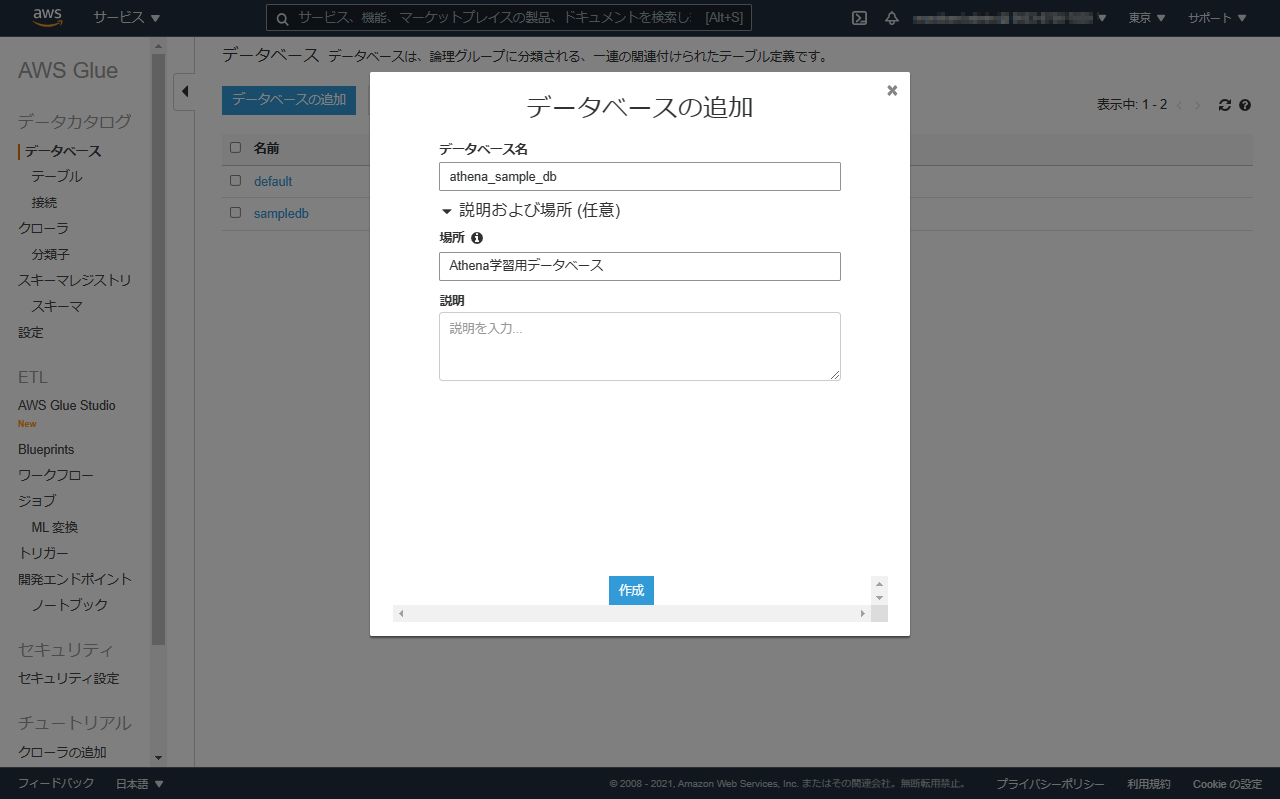
Task: Open トリガー in the sidebar
Action: [44, 553]
